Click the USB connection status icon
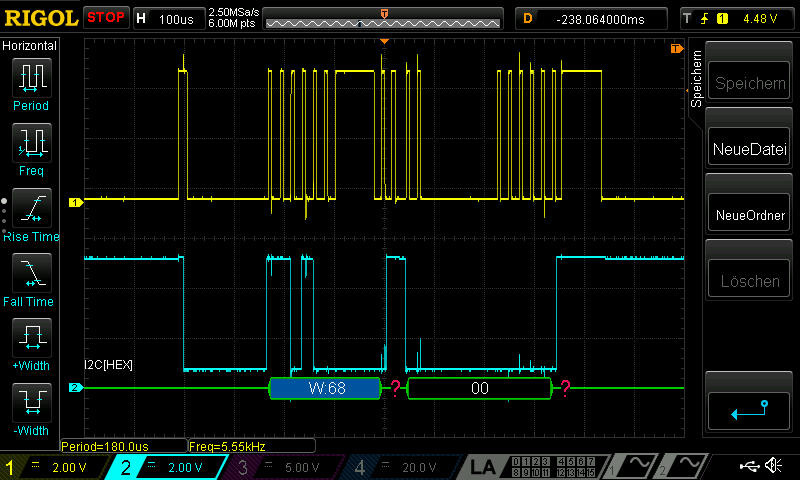Image resolution: width=800 pixels, height=480 pixels. tap(749, 466)
